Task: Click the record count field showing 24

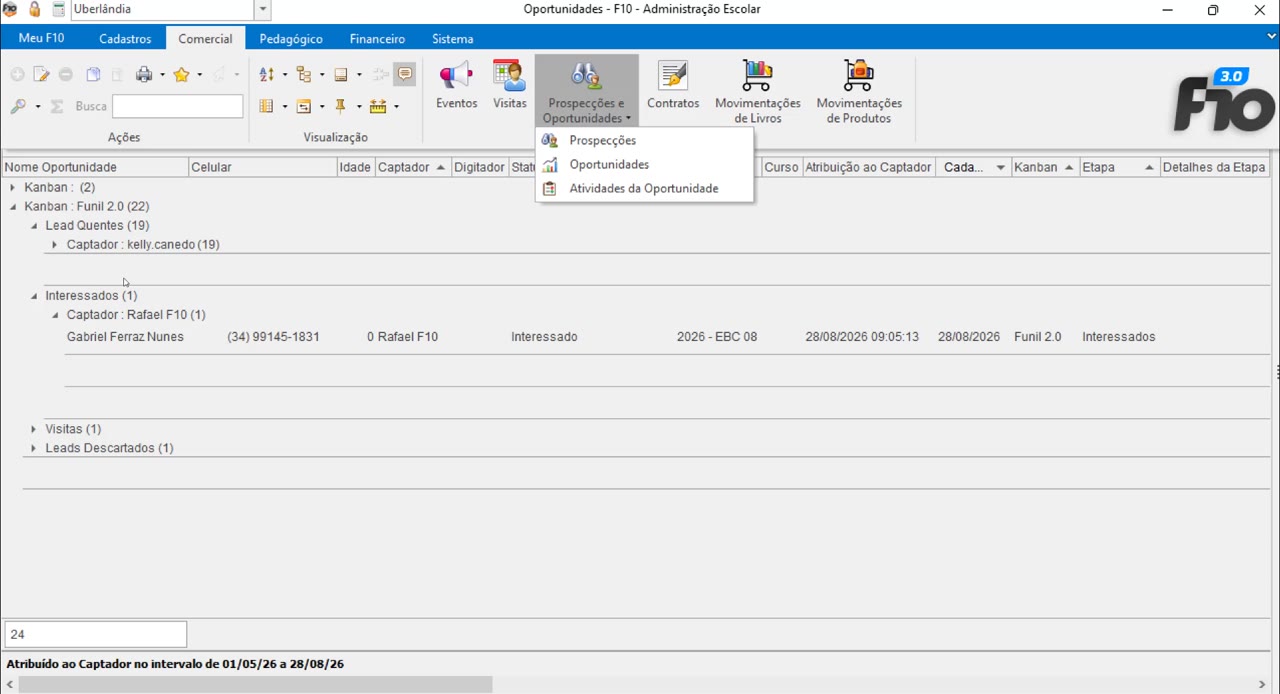Action: click(96, 634)
